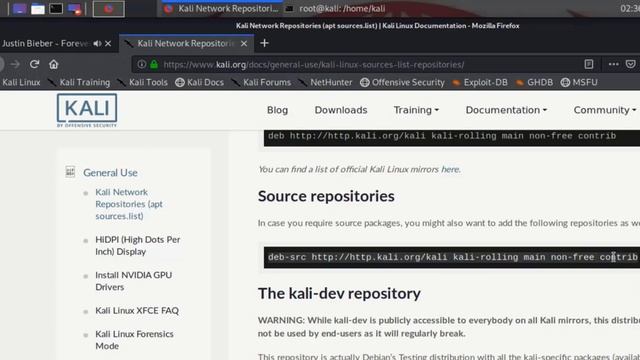Show site information icon in address bar

(141, 64)
